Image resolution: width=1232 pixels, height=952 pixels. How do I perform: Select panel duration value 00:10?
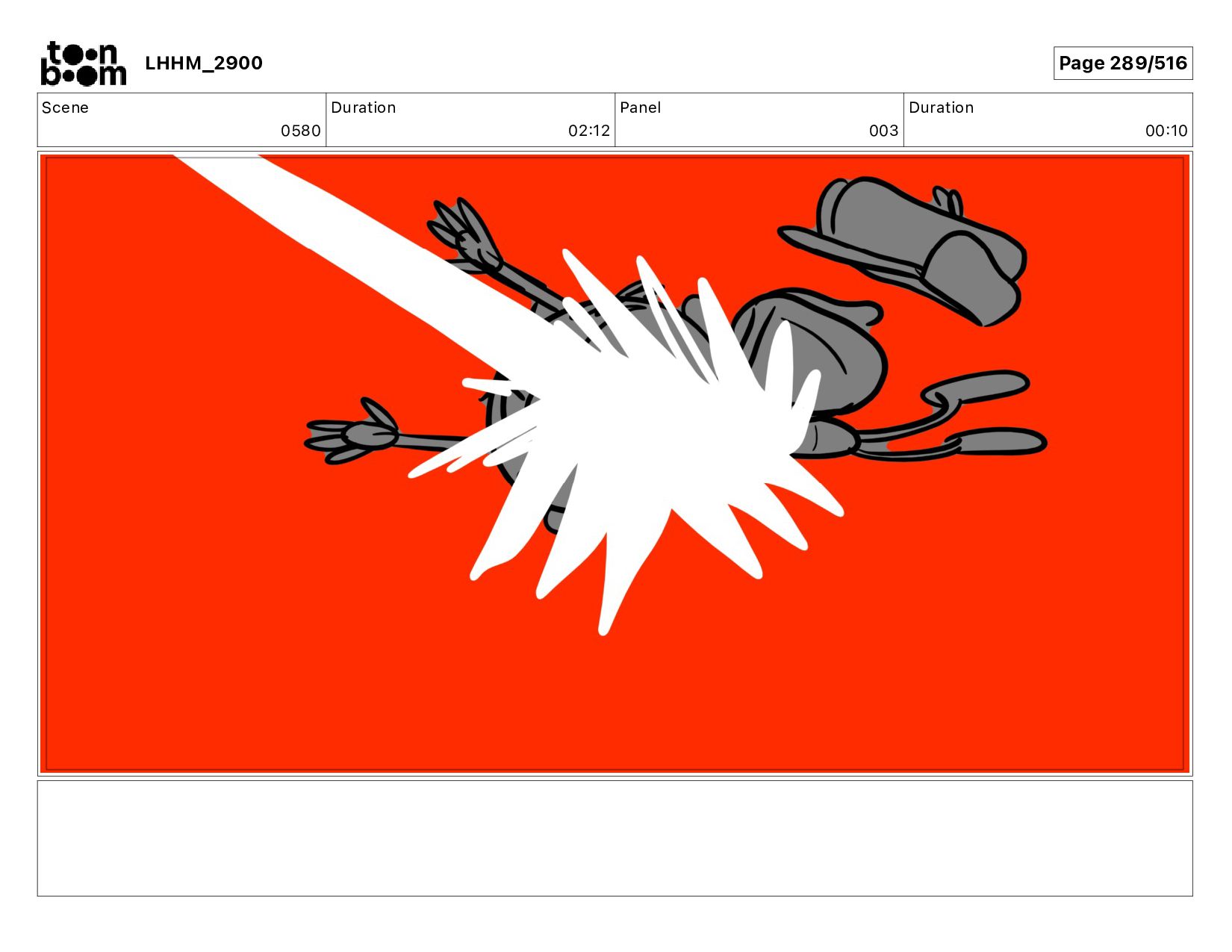(1166, 131)
